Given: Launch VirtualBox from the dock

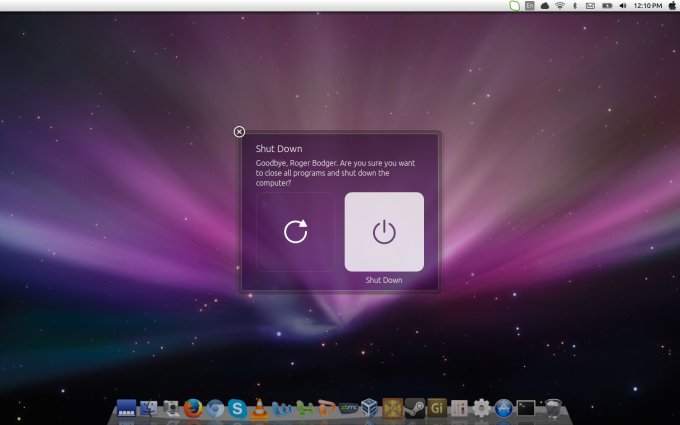Looking at the screenshot, I should point(370,408).
